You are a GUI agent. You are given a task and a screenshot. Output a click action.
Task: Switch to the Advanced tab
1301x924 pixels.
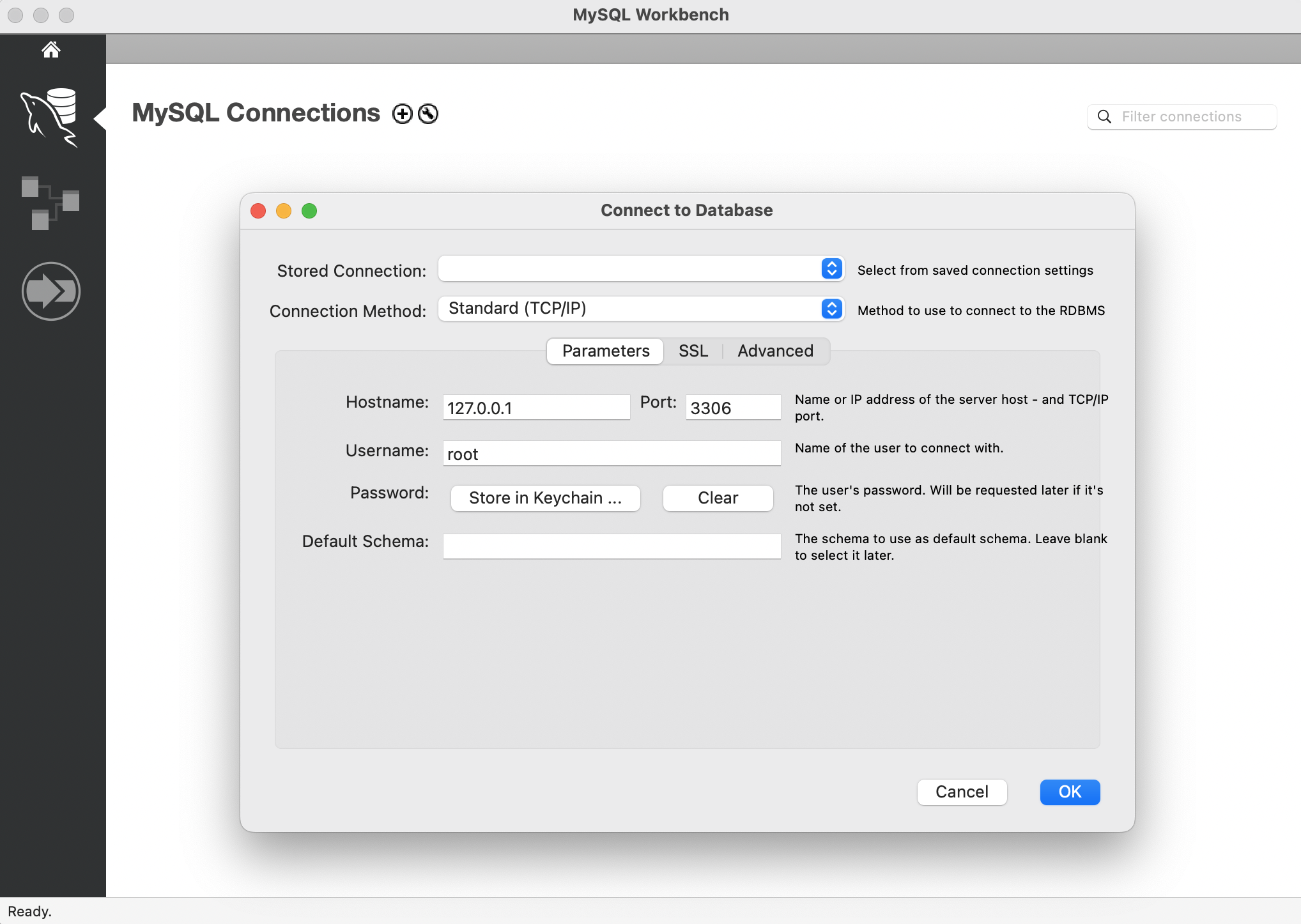click(775, 351)
